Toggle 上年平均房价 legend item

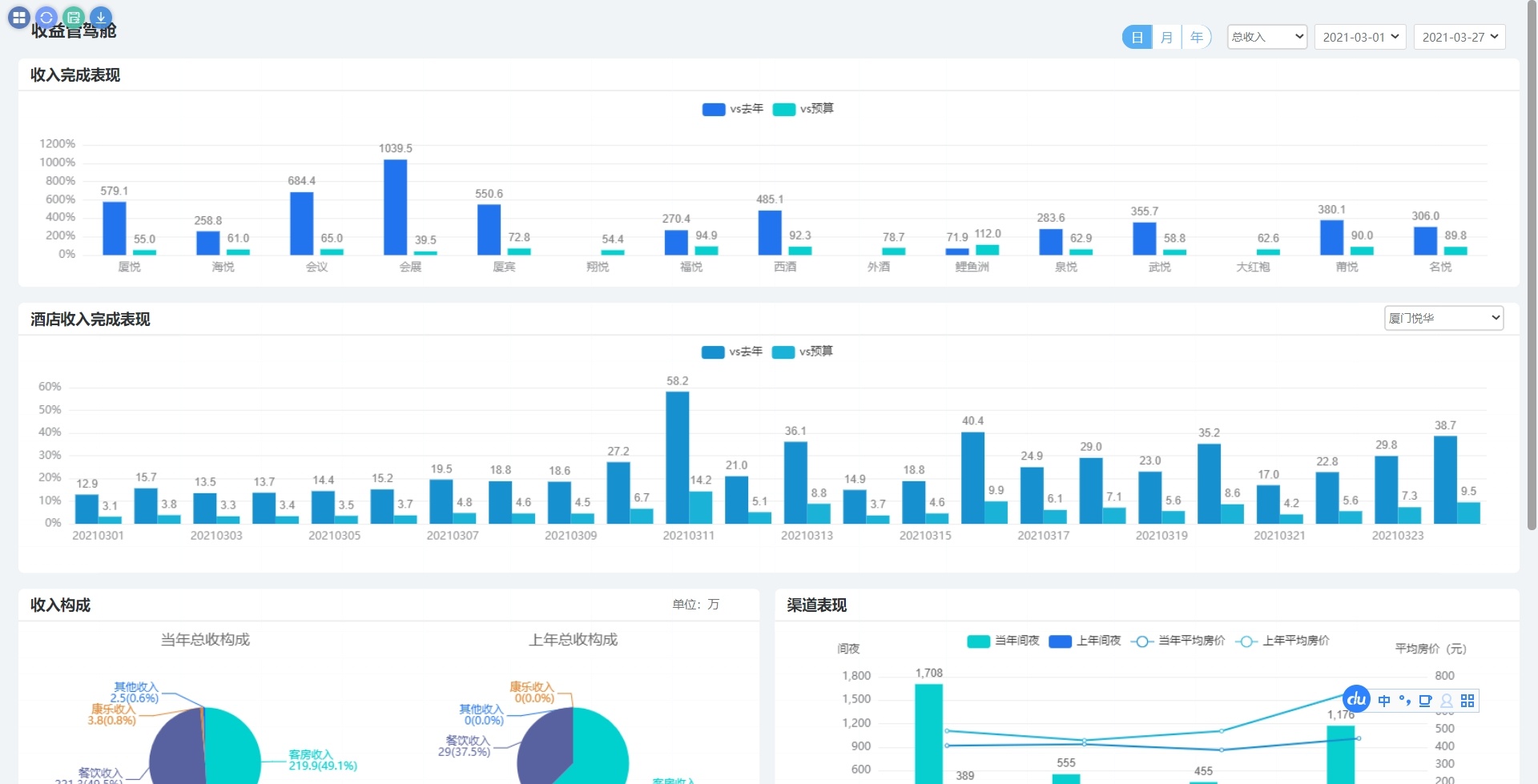point(1282,641)
